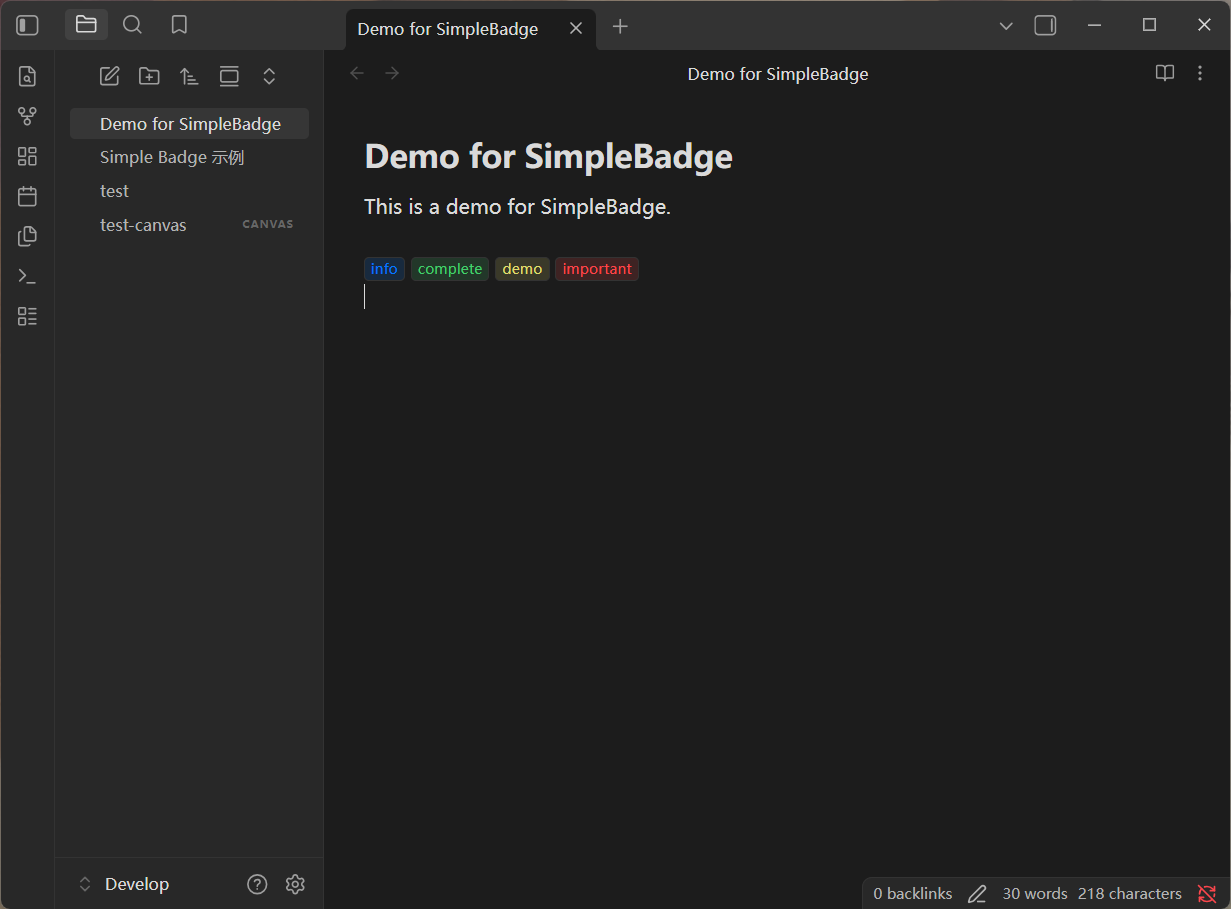Click 30 words count in status bar
Screen dimensions: 1231x909
(x=1035, y=894)
